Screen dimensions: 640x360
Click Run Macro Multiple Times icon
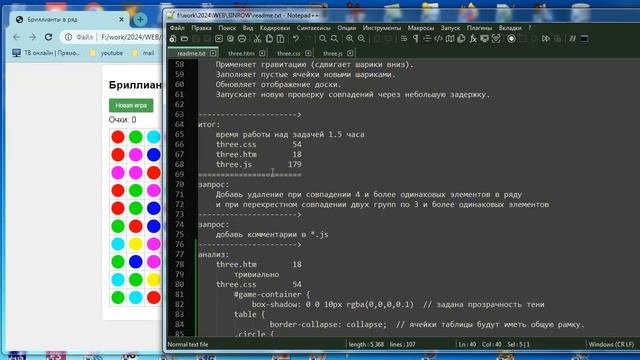click(546, 39)
